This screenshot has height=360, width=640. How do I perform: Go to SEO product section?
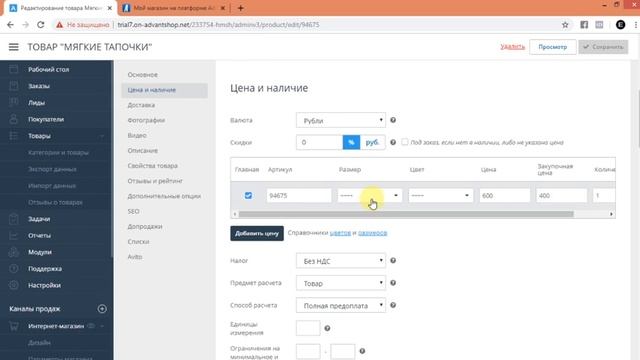pos(133,211)
